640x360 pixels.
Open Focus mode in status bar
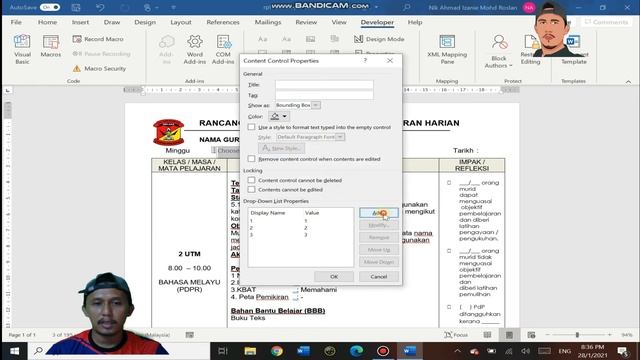click(456, 335)
